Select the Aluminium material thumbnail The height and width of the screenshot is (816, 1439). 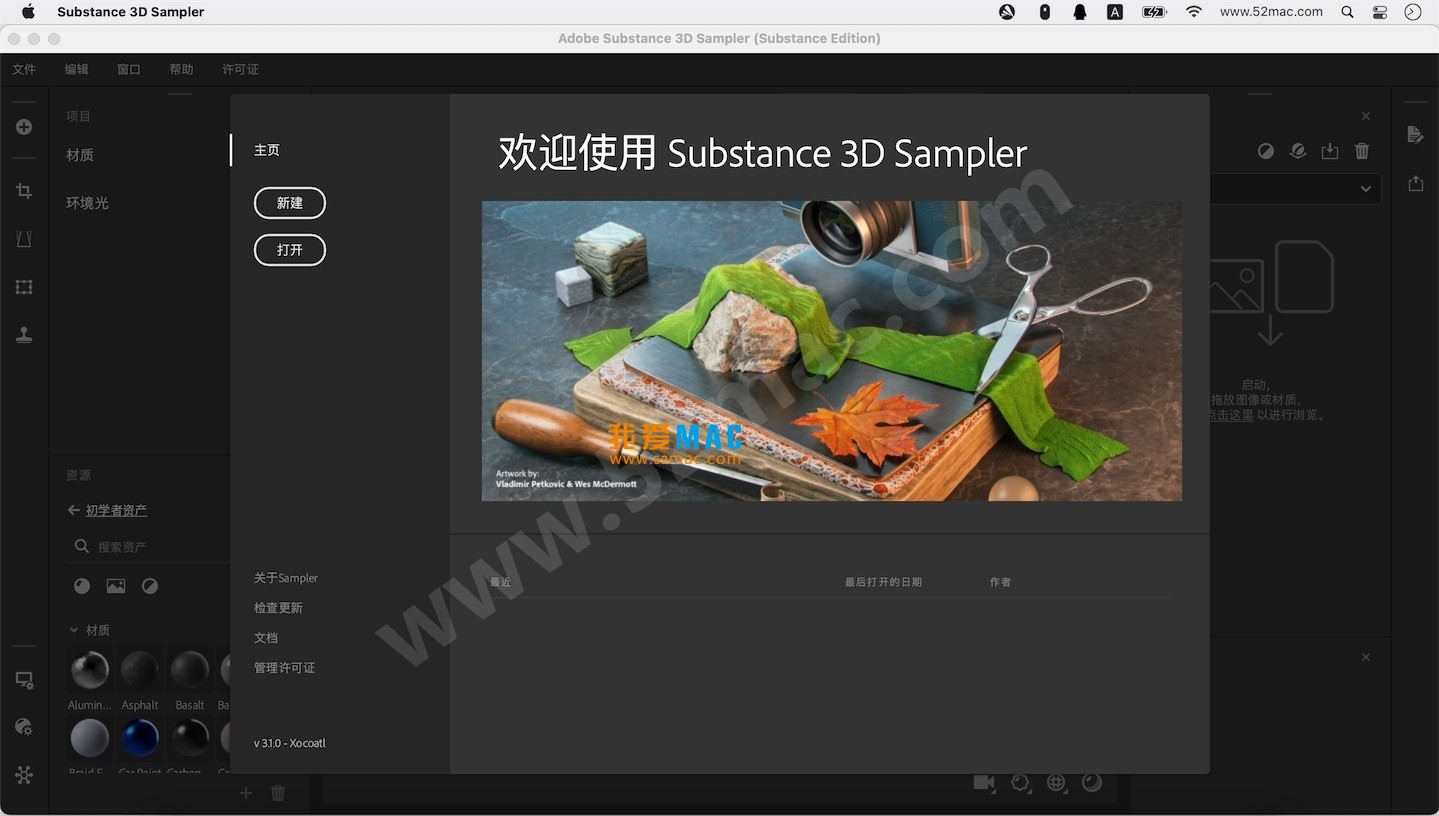pos(90,670)
